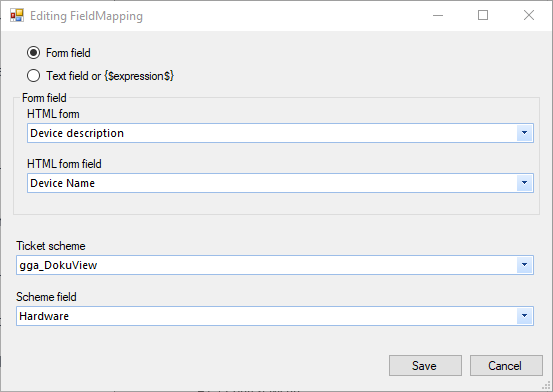Click the Form field option label
Screen dimensions: 553x392
pos(68,53)
